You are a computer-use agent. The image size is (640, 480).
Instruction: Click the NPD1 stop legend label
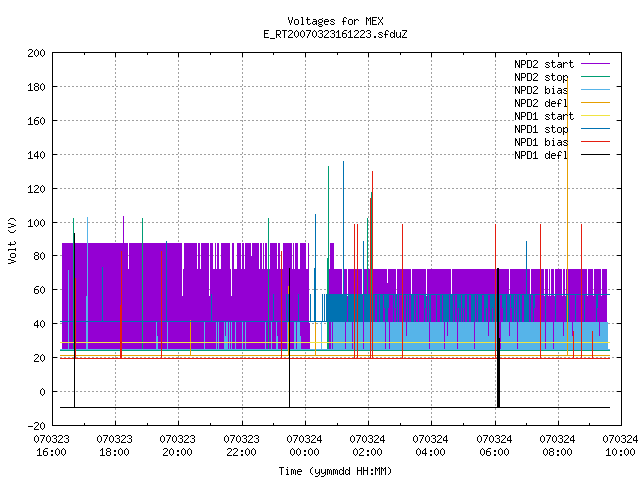(x=541, y=129)
